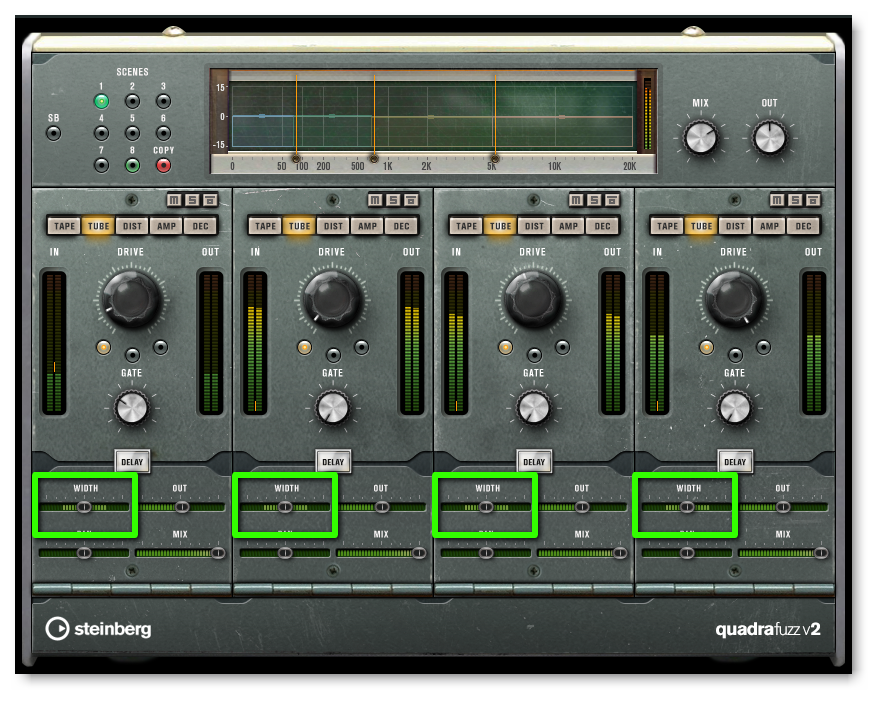The height and width of the screenshot is (701, 879).
Task: Click the low band OUT slider handle
Action: pyautogui.click(x=182, y=508)
